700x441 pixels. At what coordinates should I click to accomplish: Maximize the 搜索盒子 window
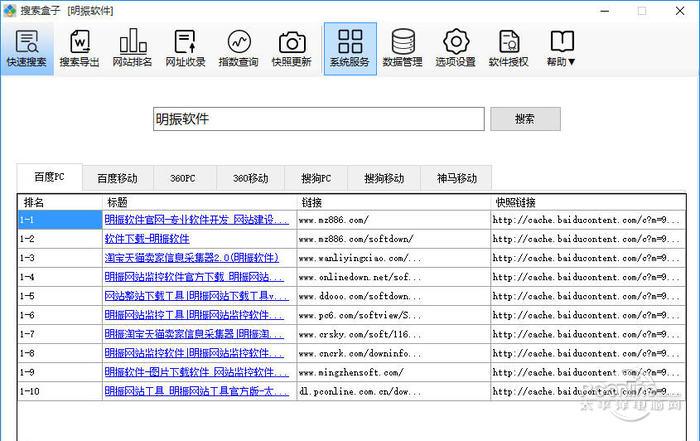click(642, 11)
